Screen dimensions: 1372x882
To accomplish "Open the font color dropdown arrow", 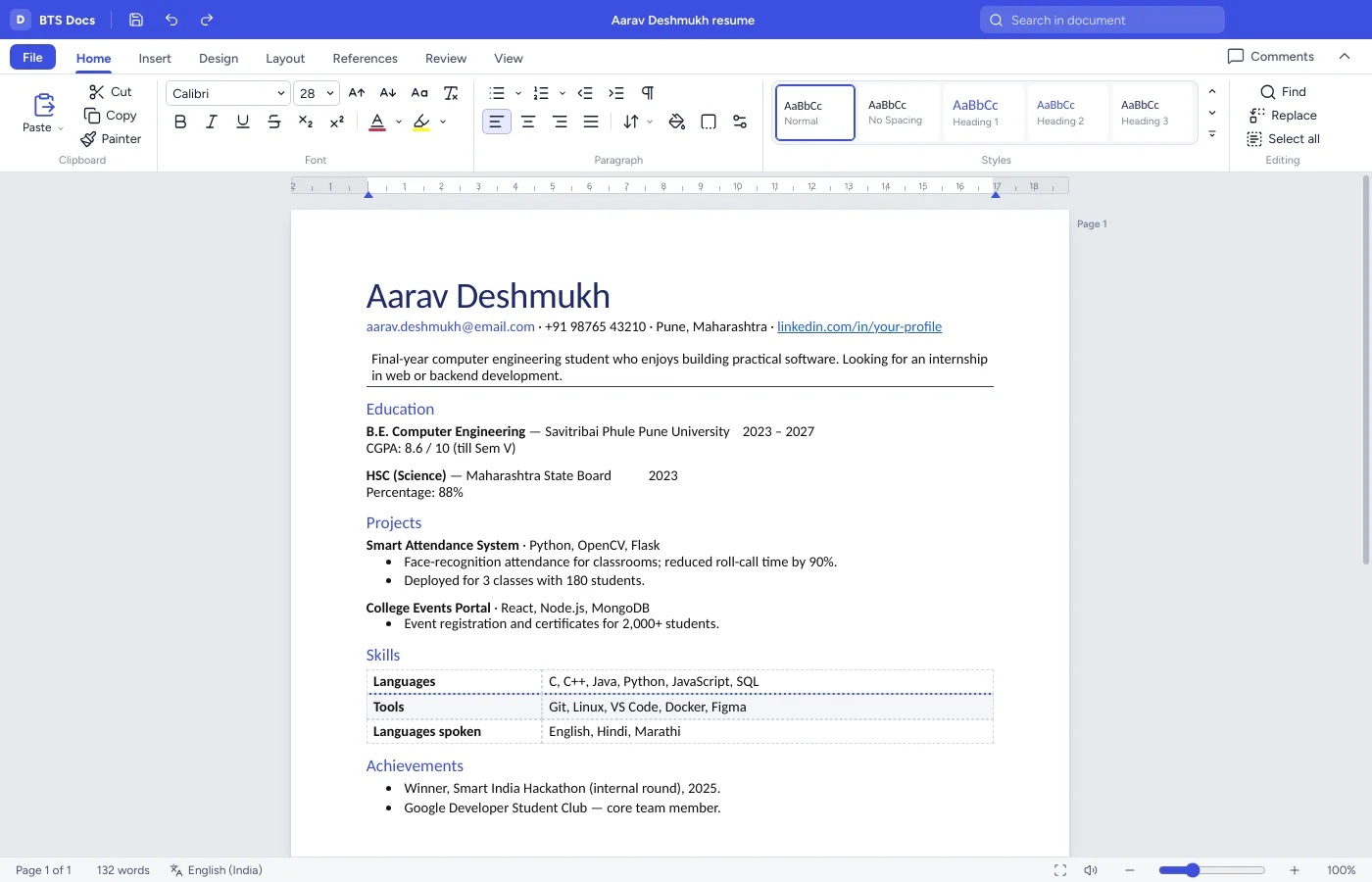I will 399,122.
